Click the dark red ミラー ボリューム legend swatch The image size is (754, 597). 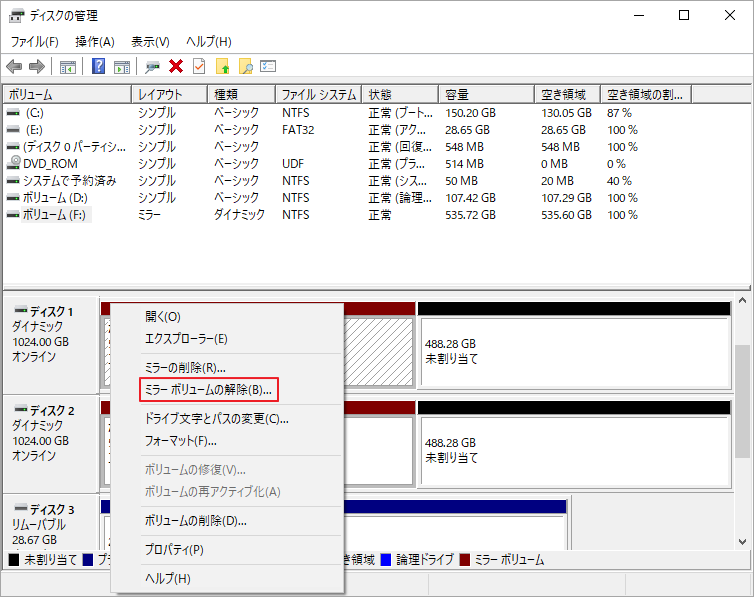tap(465, 560)
